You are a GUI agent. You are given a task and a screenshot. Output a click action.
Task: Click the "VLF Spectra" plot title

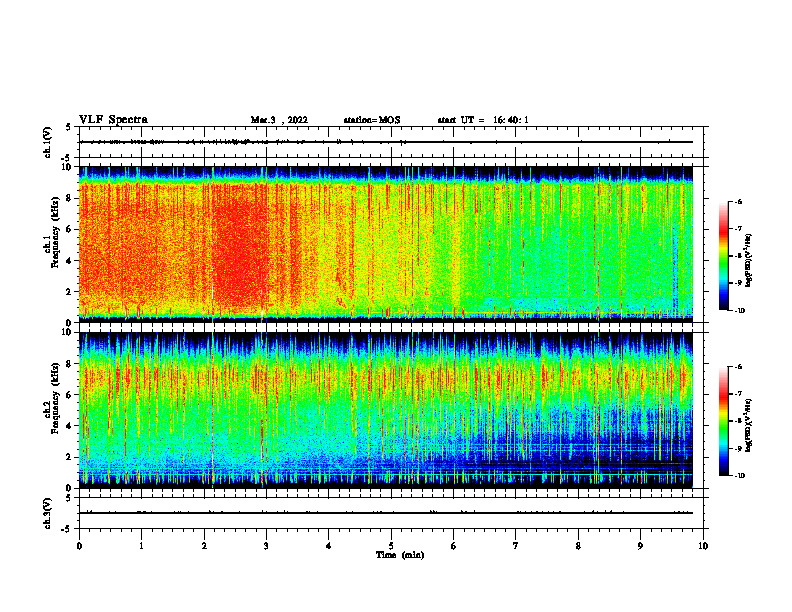click(x=113, y=120)
